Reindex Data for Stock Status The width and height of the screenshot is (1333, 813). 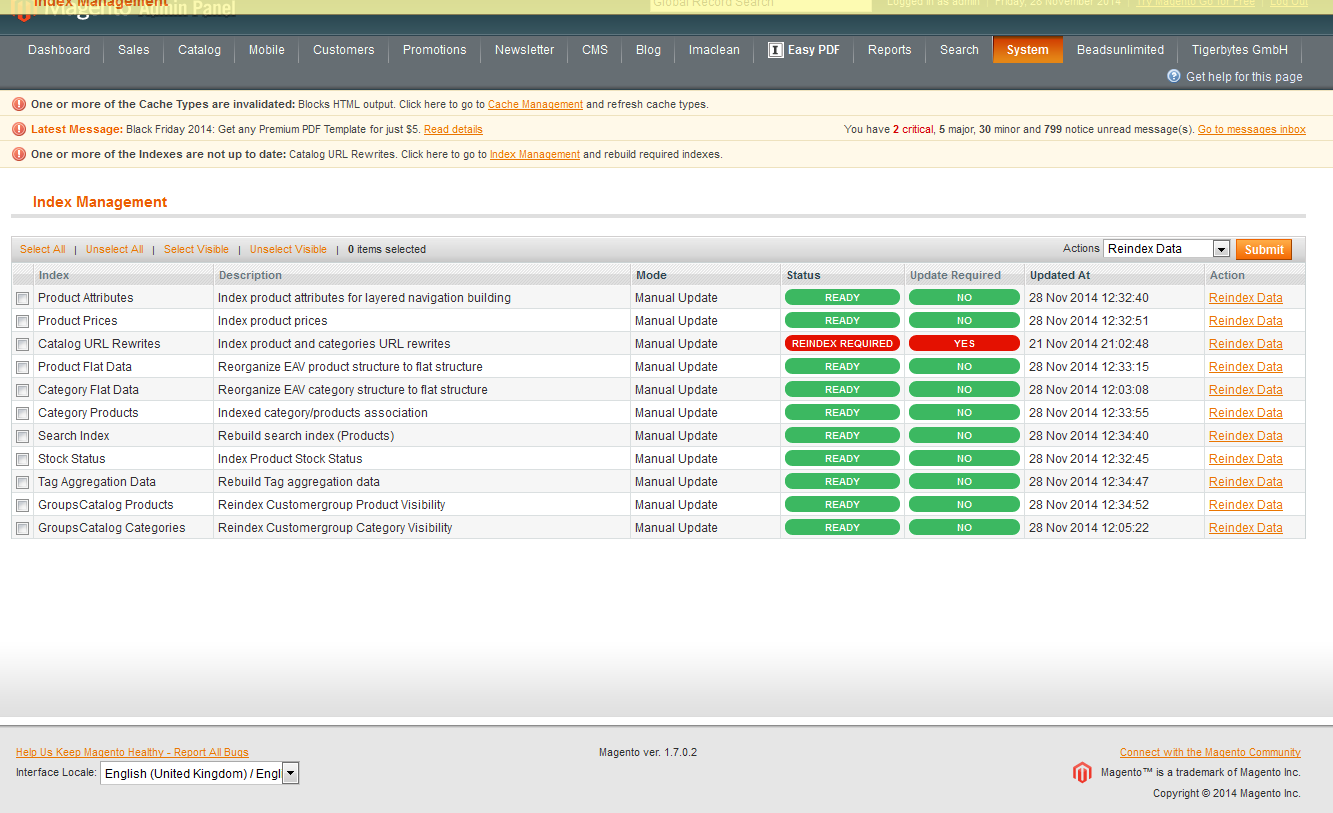coord(1245,459)
